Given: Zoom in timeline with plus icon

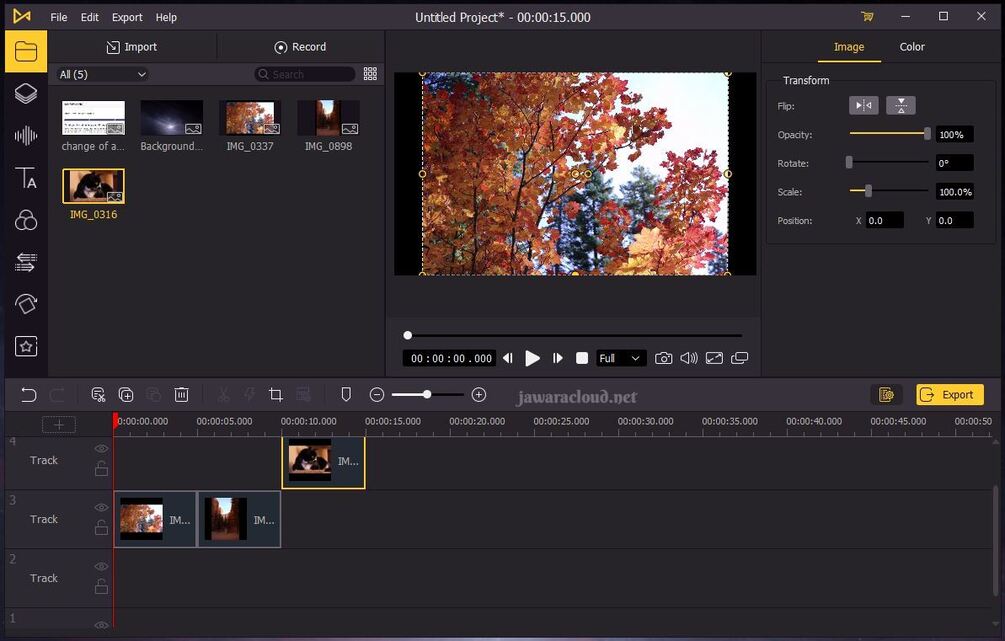Looking at the screenshot, I should click(479, 395).
